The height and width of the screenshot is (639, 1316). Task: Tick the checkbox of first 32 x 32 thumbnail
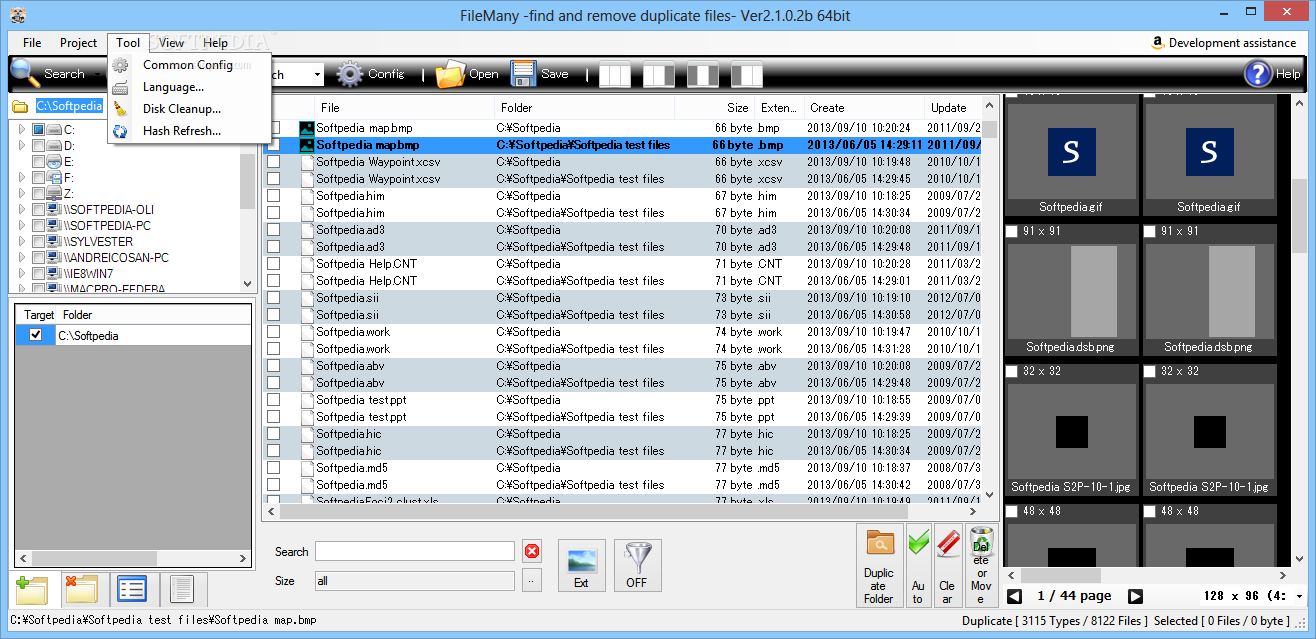point(1012,371)
